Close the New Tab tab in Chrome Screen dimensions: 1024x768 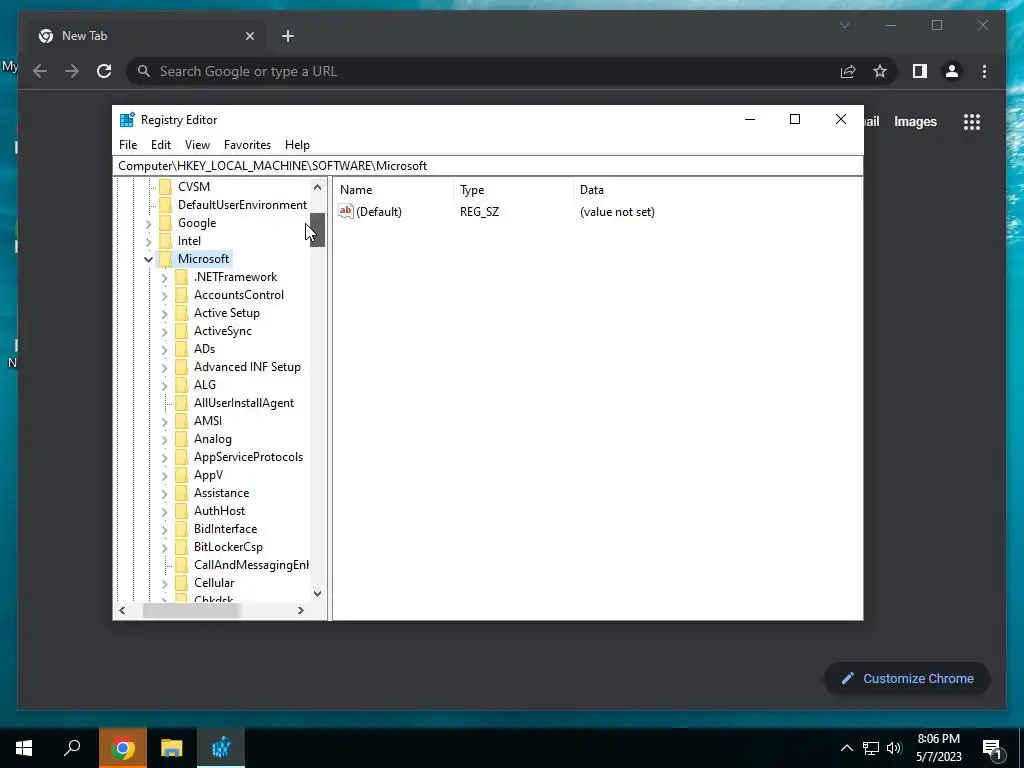249,37
